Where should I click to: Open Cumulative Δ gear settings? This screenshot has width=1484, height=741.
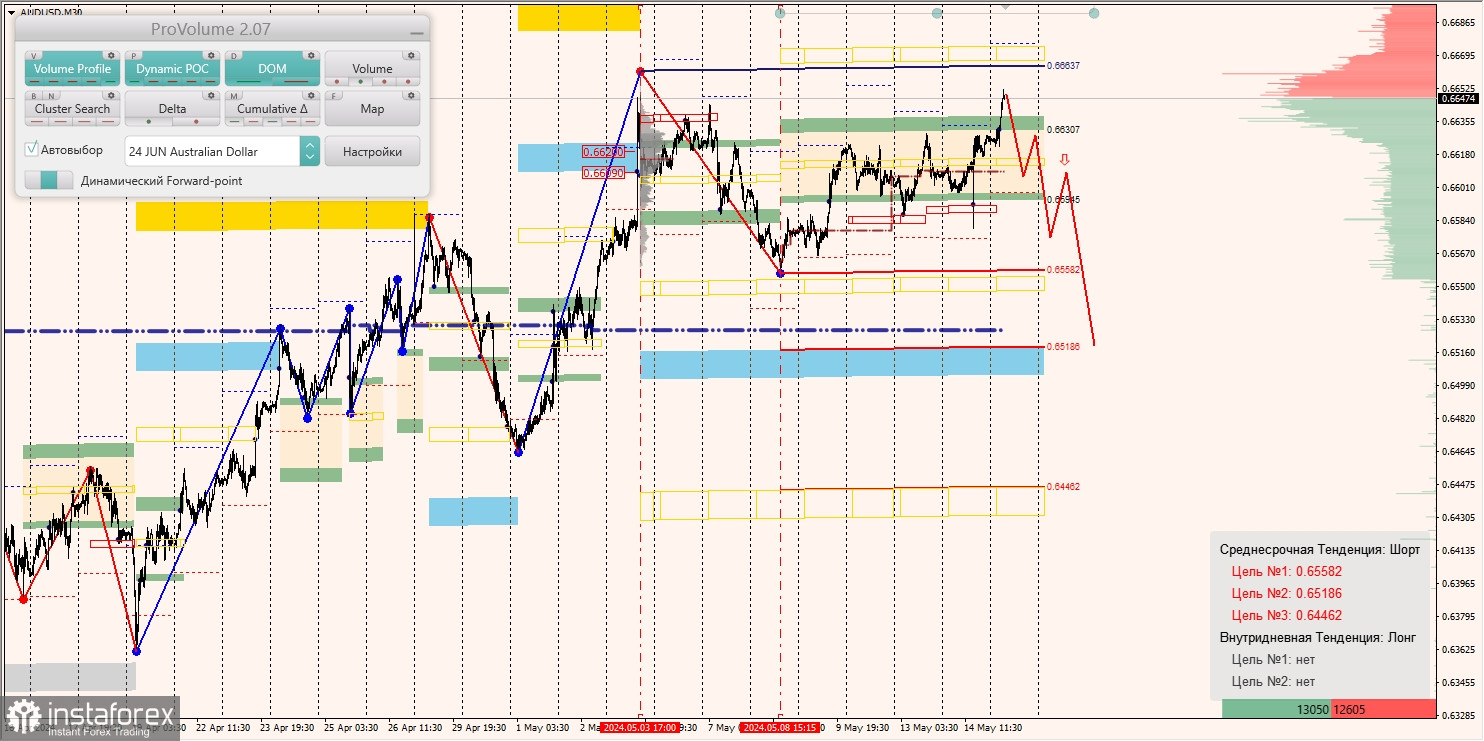pyautogui.click(x=311, y=95)
